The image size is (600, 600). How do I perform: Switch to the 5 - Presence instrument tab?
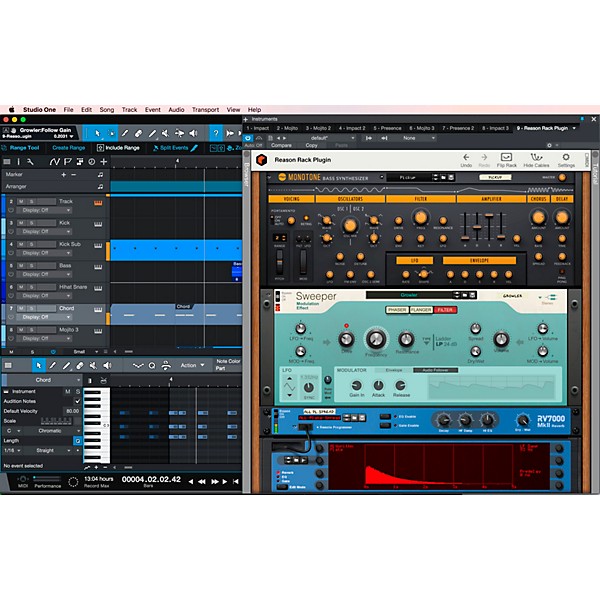387,128
